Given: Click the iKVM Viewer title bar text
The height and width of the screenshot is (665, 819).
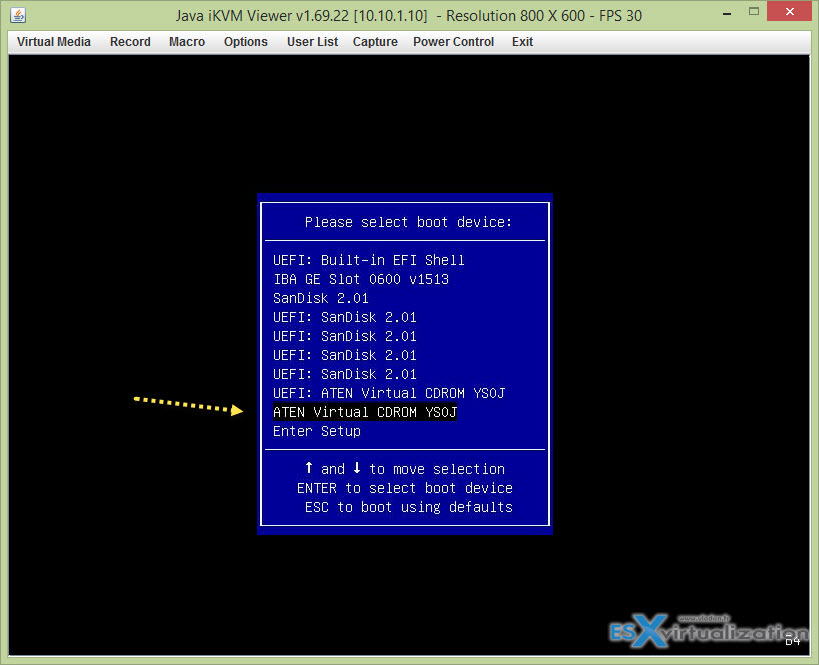Looking at the screenshot, I should (x=408, y=16).
